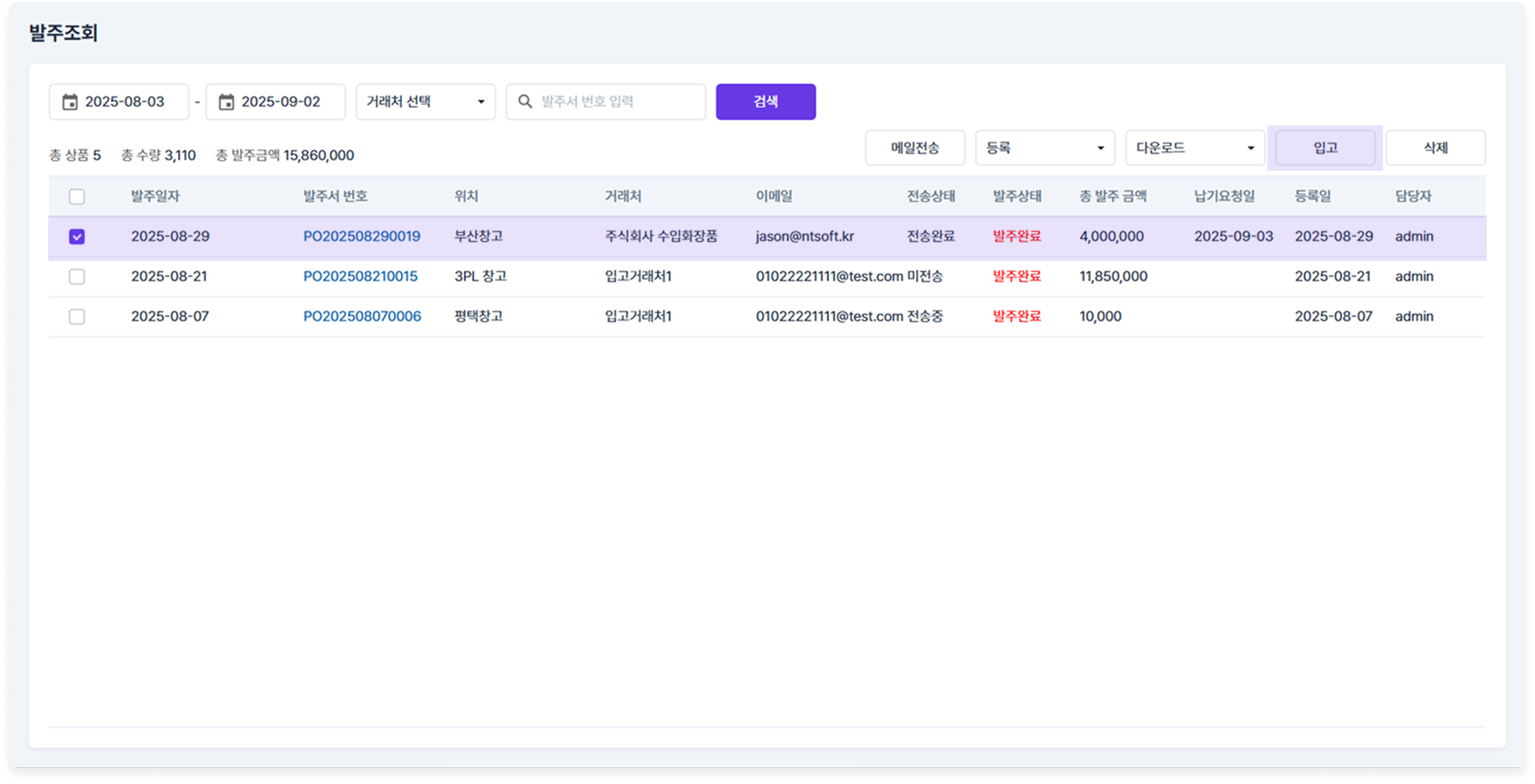Check the 2025-08-21 order row checkbox
The image size is (1535, 784).
click(x=77, y=276)
